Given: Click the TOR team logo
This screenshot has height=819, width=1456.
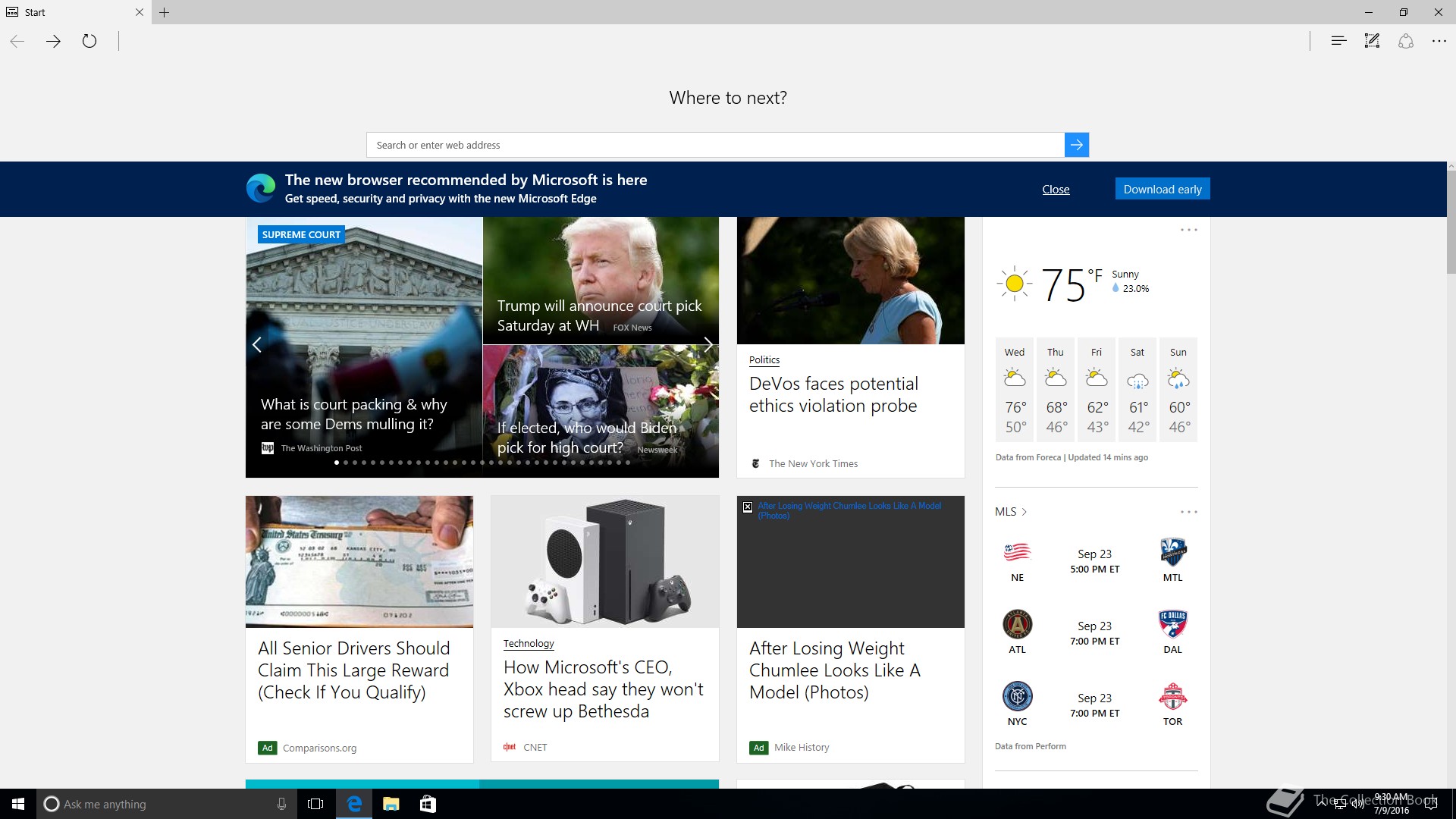Looking at the screenshot, I should point(1172,696).
